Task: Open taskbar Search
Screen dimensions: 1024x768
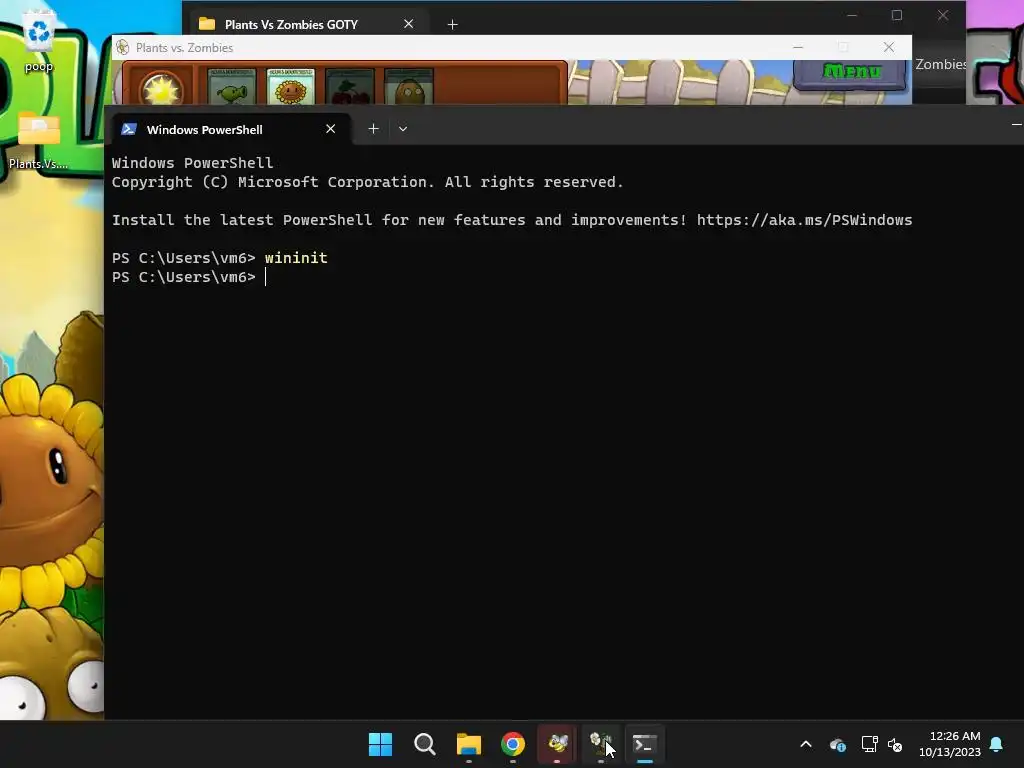Action: click(x=424, y=744)
